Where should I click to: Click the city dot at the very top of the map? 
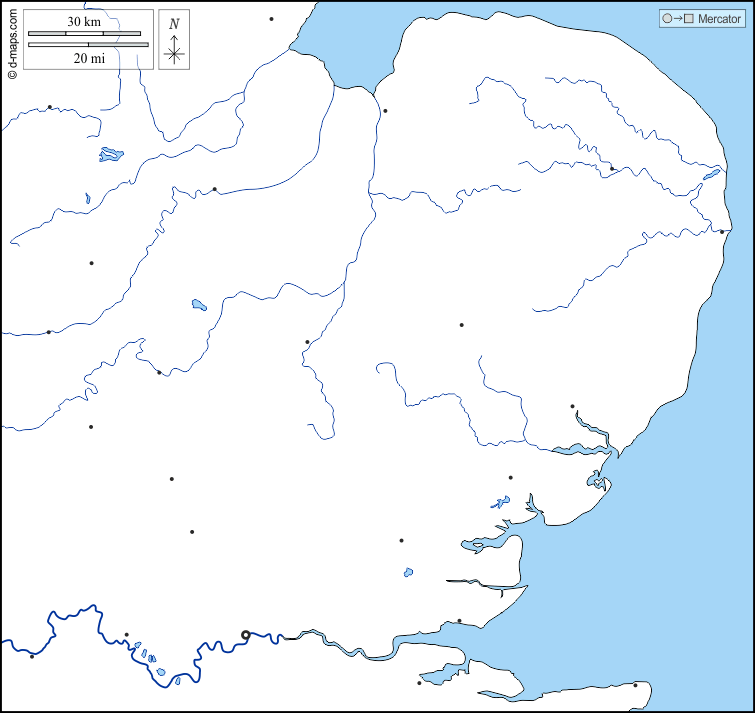pos(271,19)
